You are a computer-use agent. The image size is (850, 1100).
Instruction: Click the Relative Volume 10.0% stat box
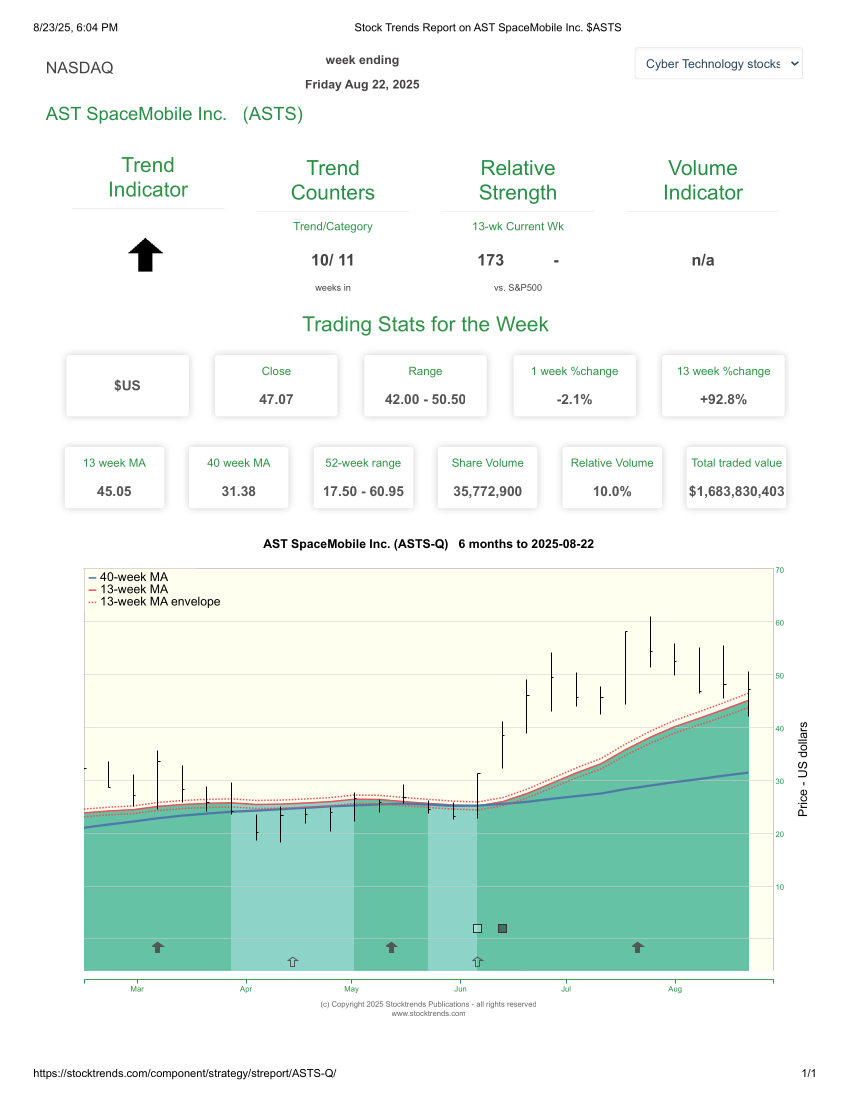coord(611,477)
